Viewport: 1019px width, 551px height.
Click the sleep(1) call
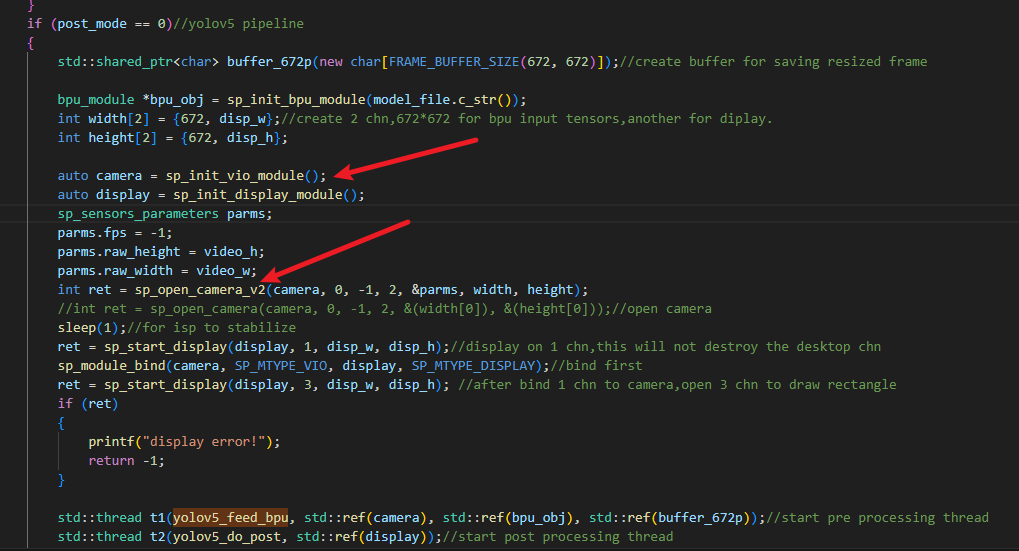point(88,328)
